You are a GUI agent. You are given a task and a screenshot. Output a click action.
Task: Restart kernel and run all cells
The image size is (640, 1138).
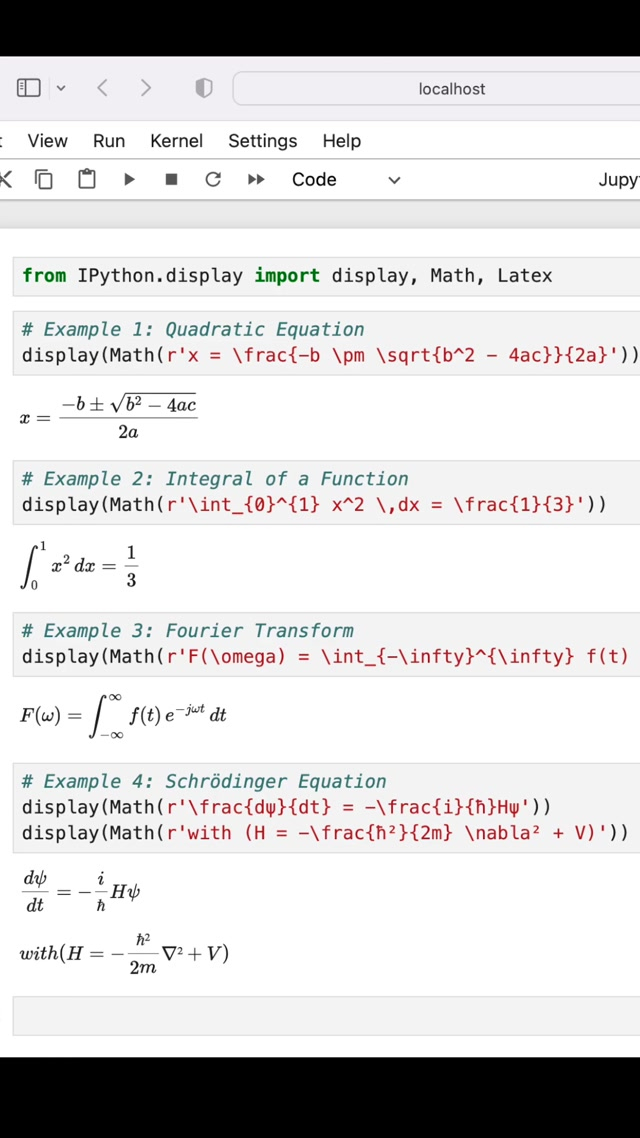click(256, 179)
